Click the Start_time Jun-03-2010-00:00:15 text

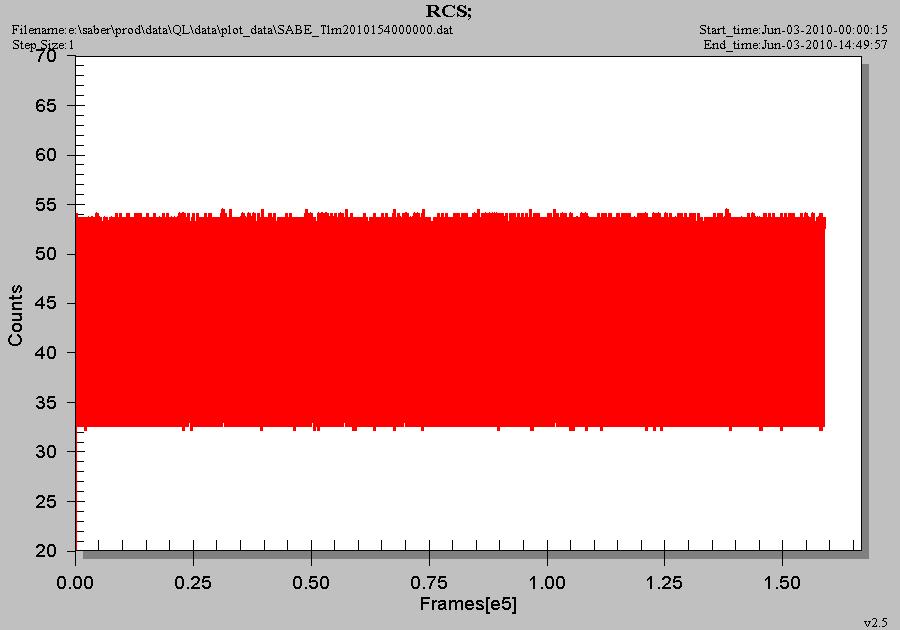pos(793,30)
